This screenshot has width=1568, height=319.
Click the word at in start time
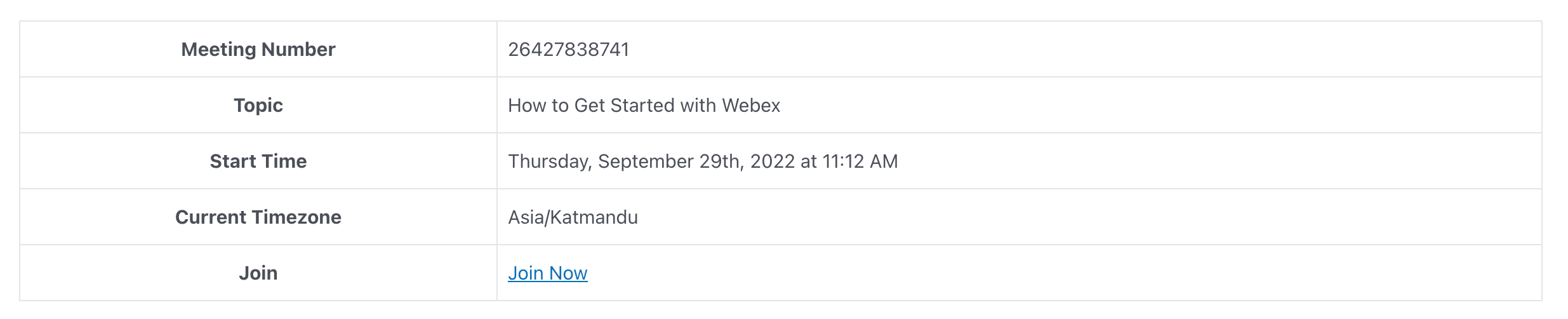point(808,161)
